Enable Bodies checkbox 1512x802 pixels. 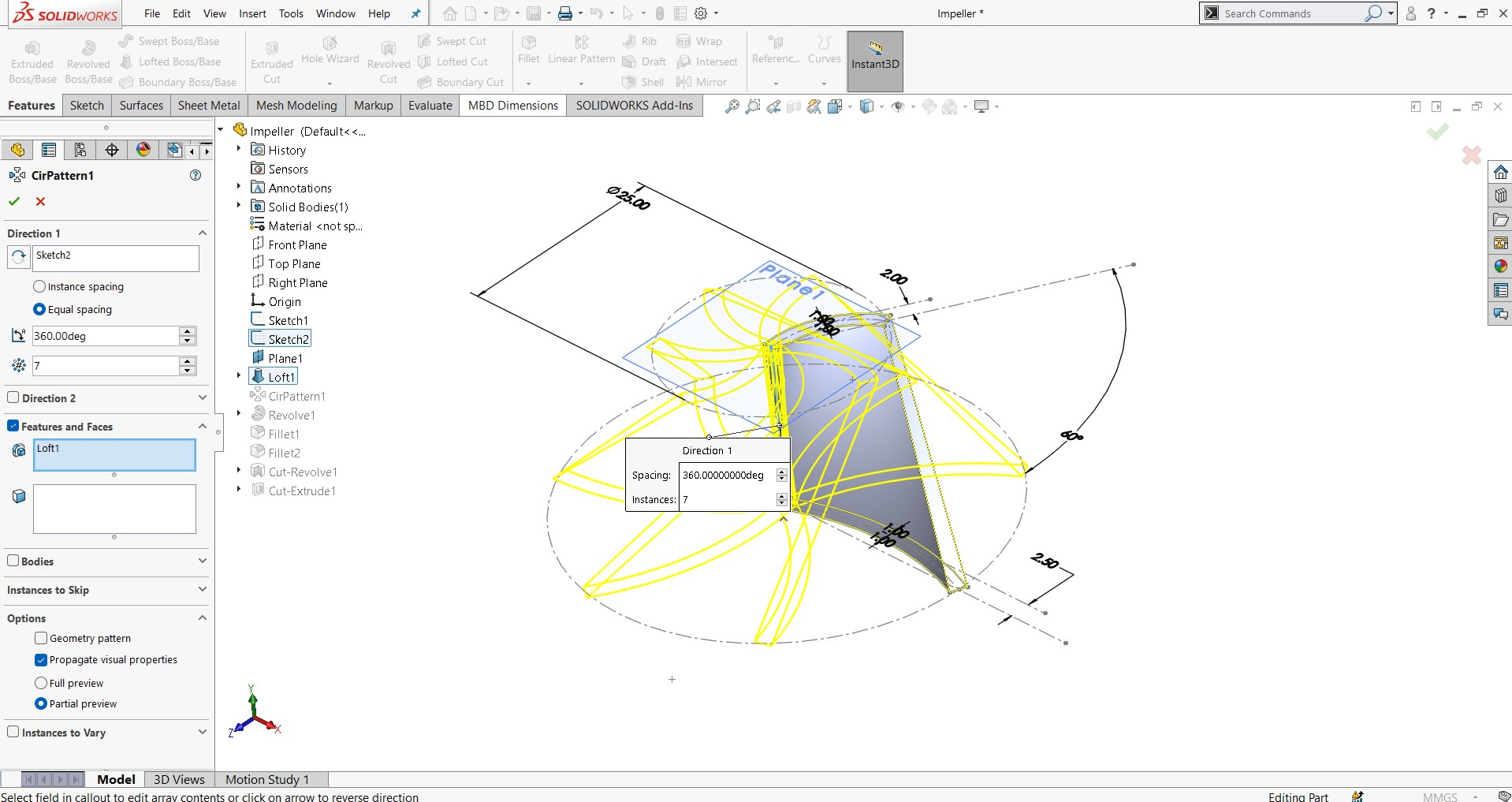[13, 561]
